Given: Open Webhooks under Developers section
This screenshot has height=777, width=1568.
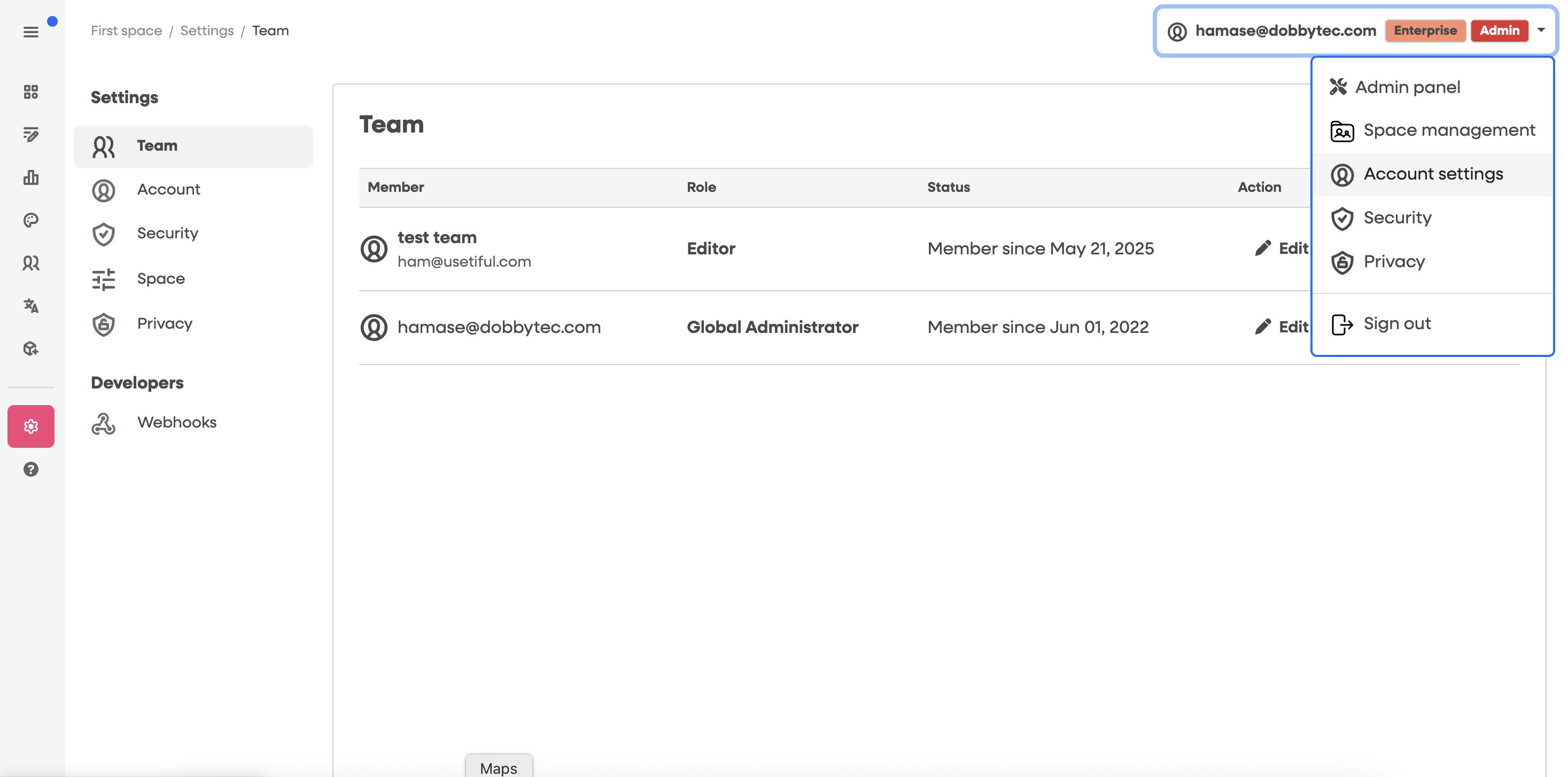Looking at the screenshot, I should point(176,422).
